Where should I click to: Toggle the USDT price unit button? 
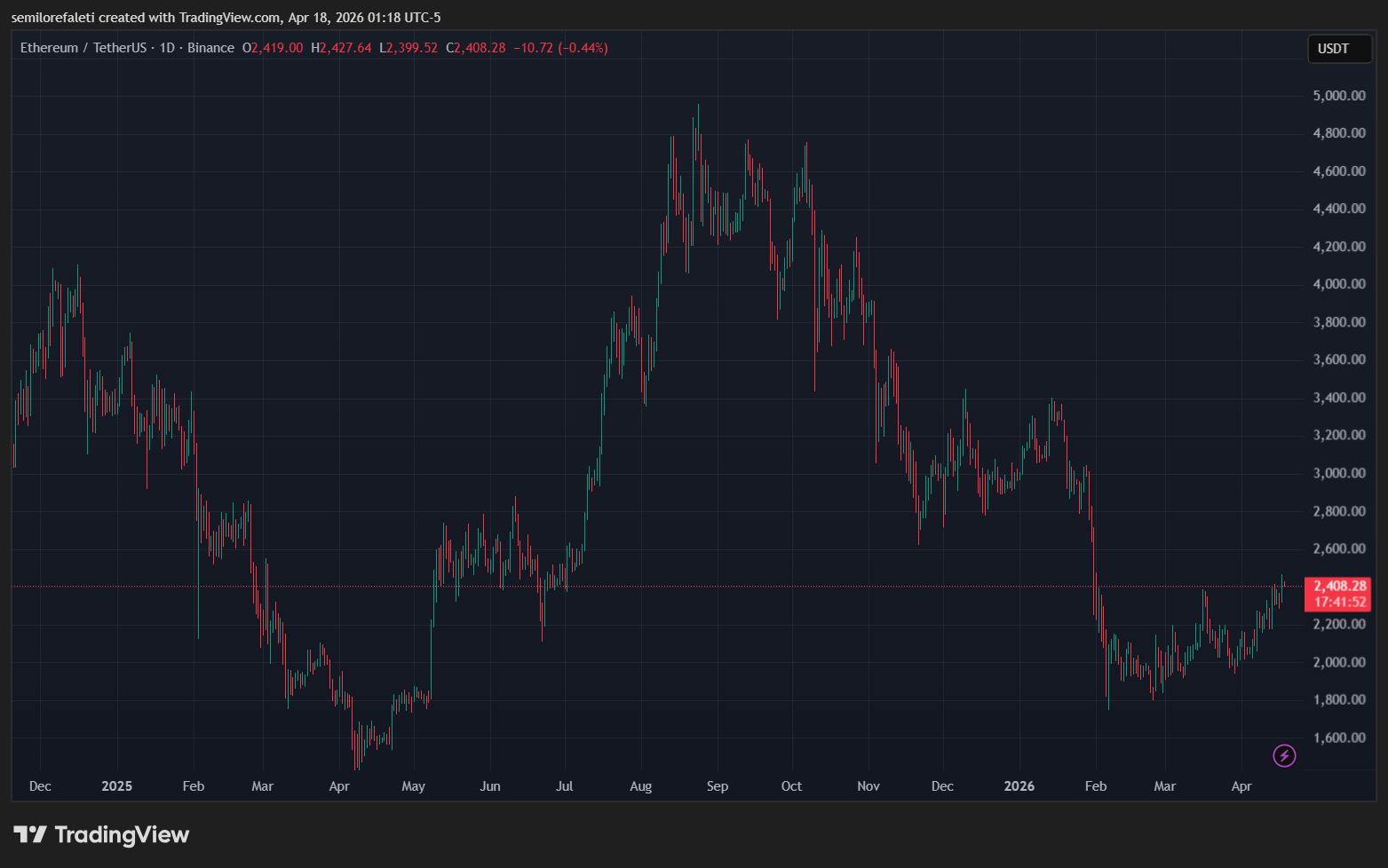pyautogui.click(x=1339, y=49)
